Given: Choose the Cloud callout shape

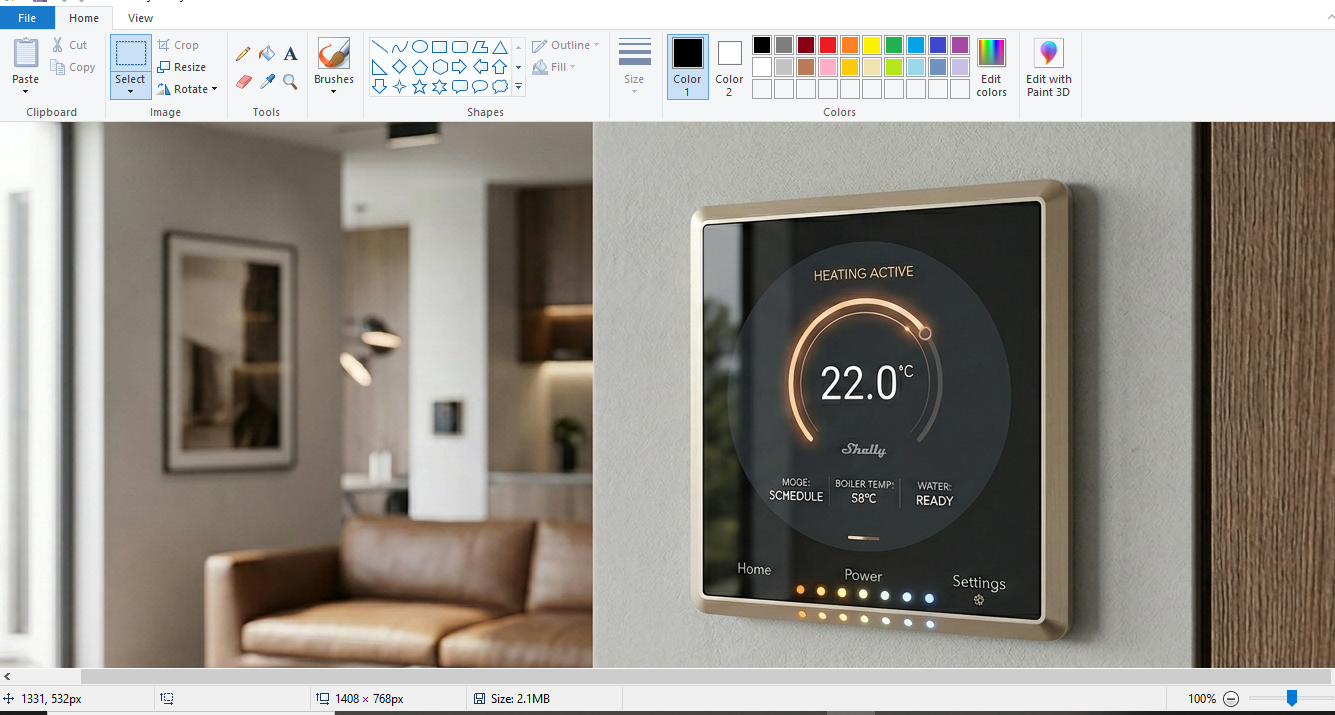Looking at the screenshot, I should (x=500, y=87).
